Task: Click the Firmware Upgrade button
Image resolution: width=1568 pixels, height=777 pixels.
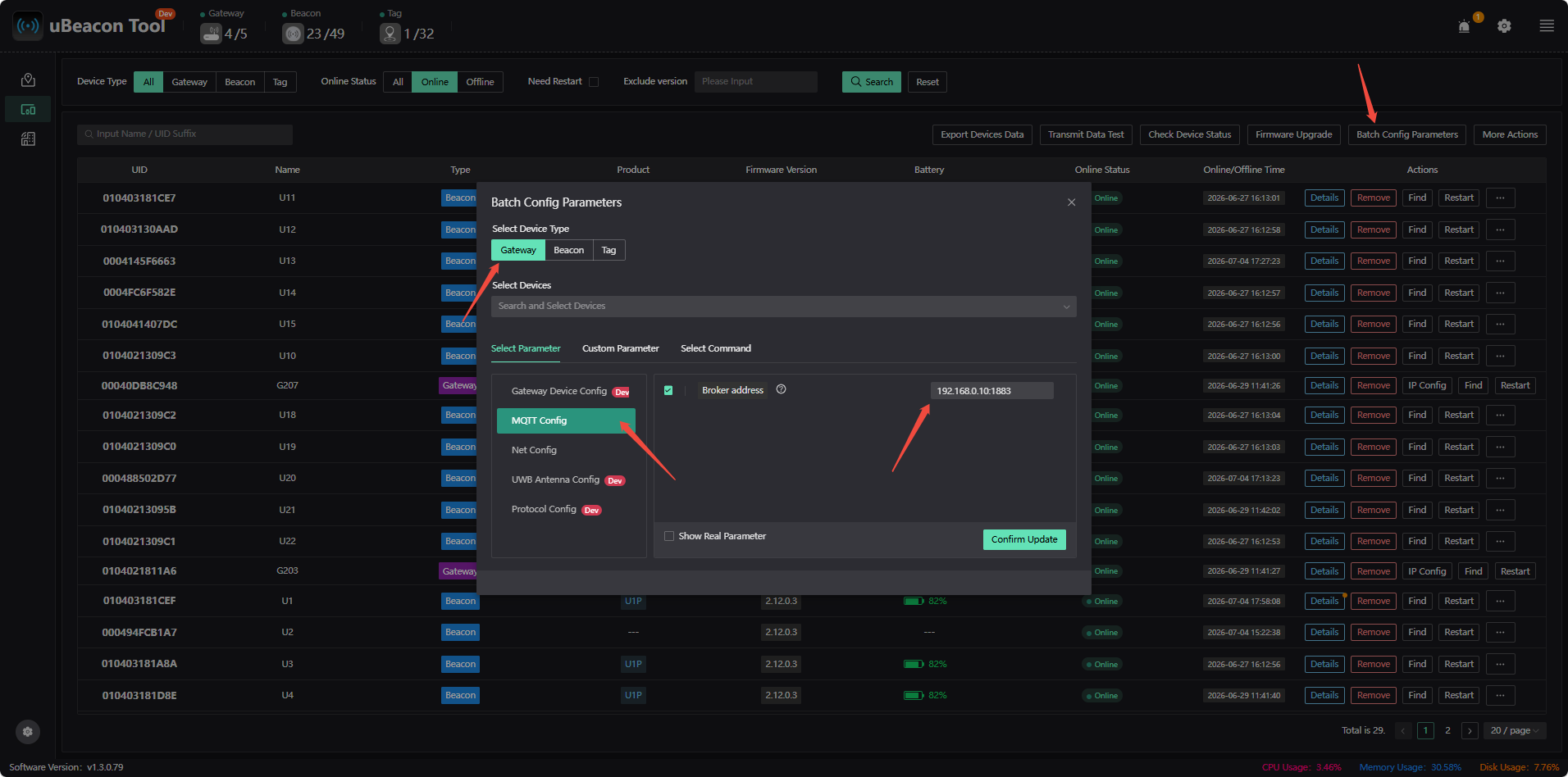Action: [1293, 134]
